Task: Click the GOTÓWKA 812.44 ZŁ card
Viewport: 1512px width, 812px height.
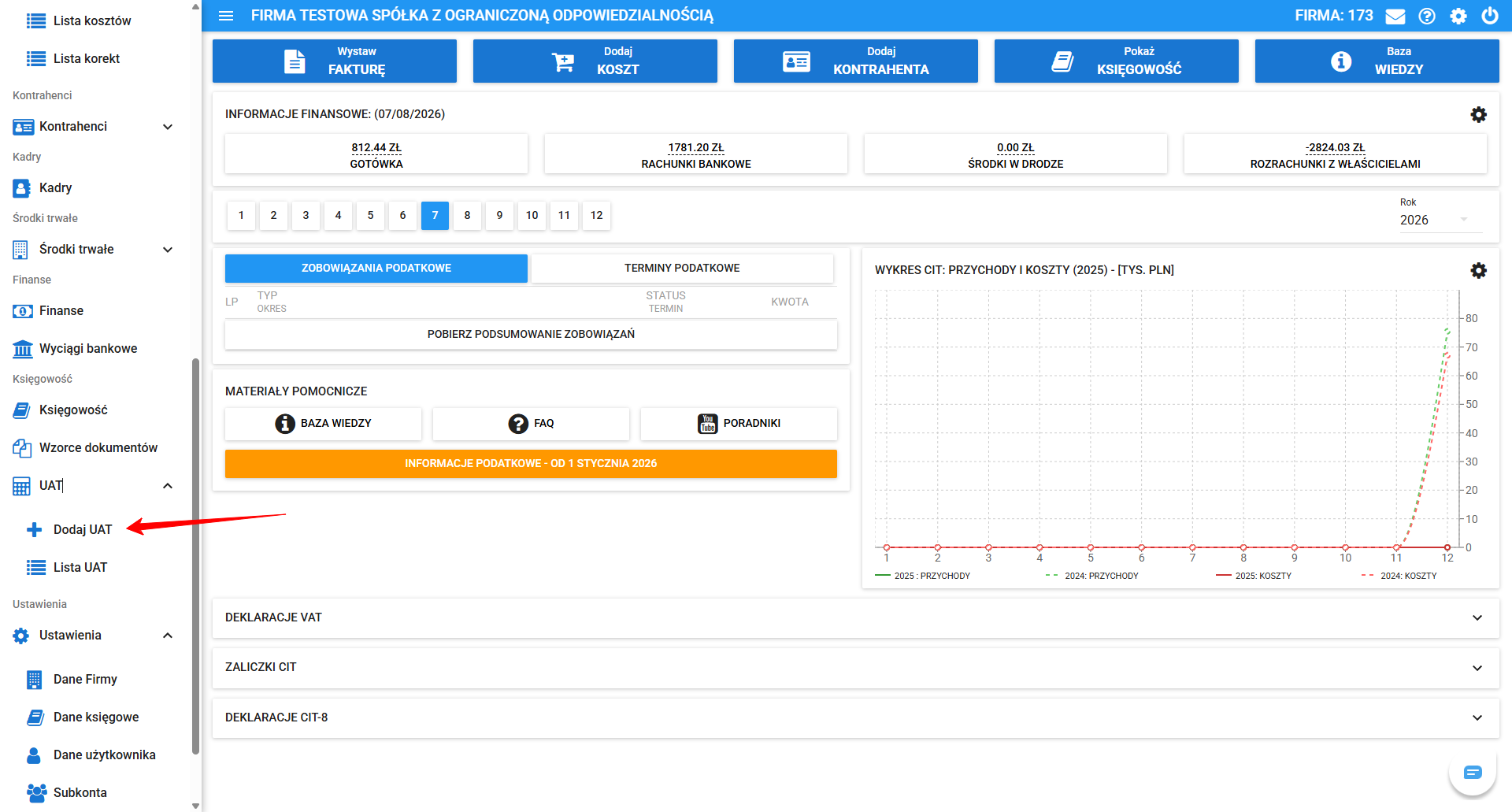Action: click(x=376, y=154)
